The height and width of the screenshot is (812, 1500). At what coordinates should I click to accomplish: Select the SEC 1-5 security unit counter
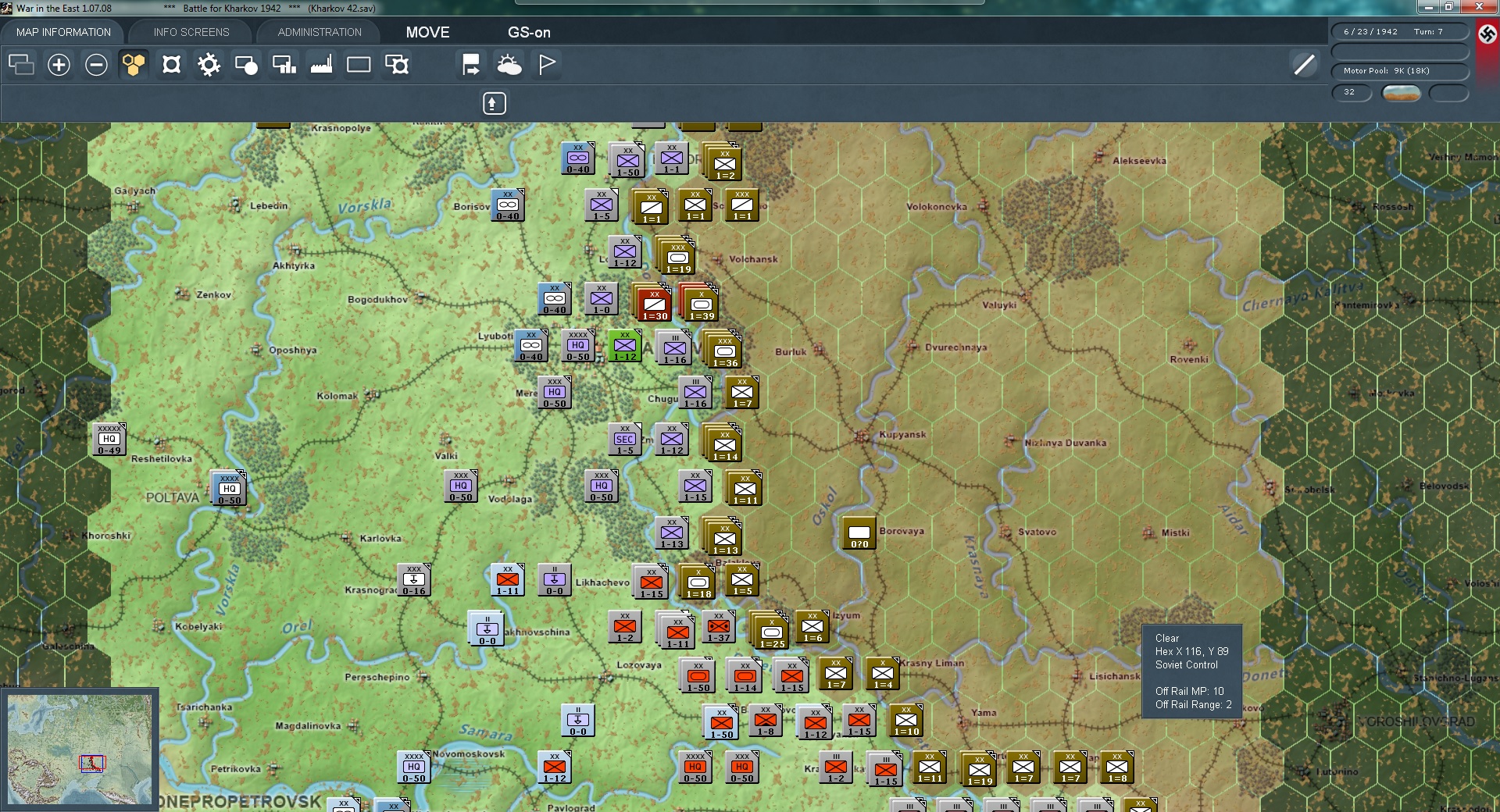(625, 440)
